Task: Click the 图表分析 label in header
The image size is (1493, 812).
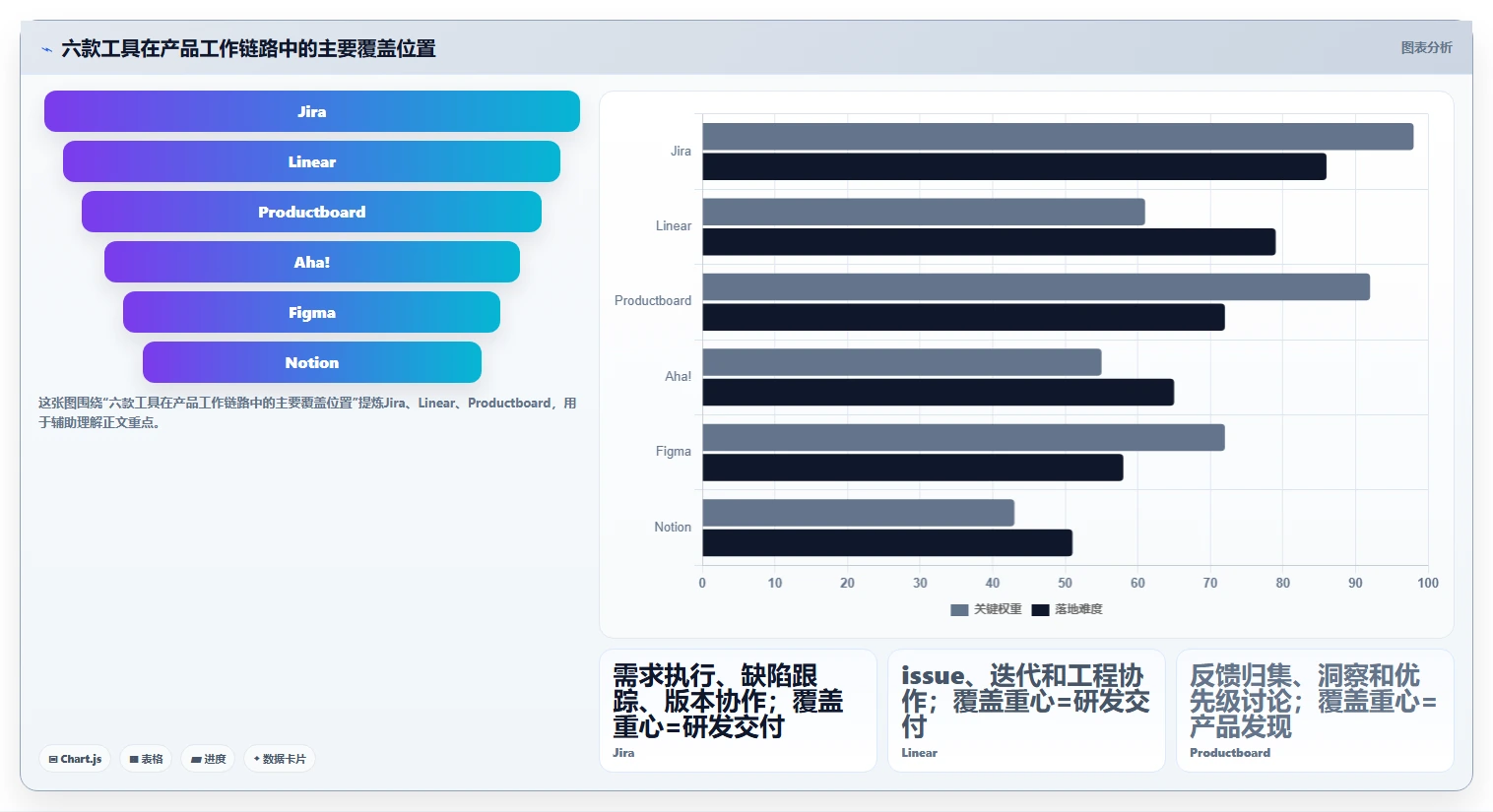Action: tap(1426, 47)
